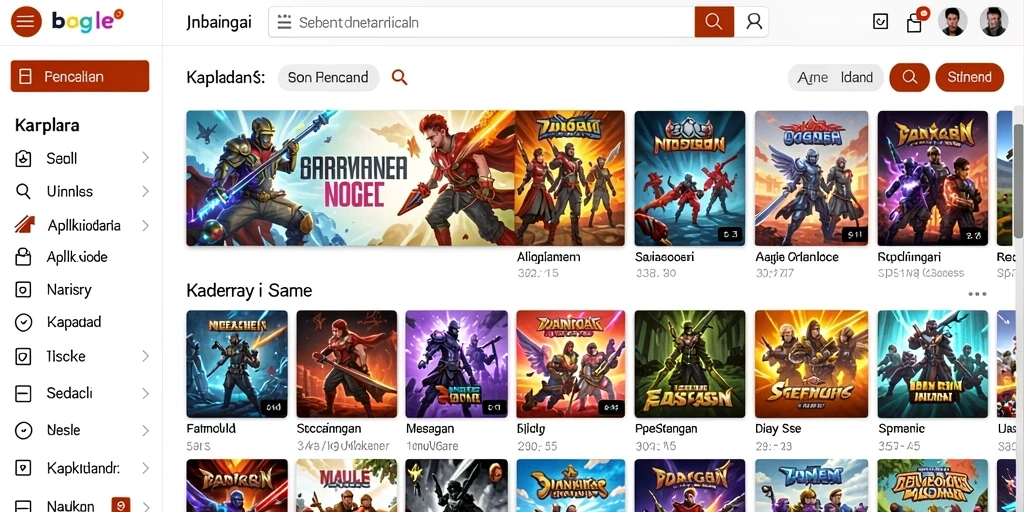Click the Nesle clock icon in the sidebar

point(24,430)
